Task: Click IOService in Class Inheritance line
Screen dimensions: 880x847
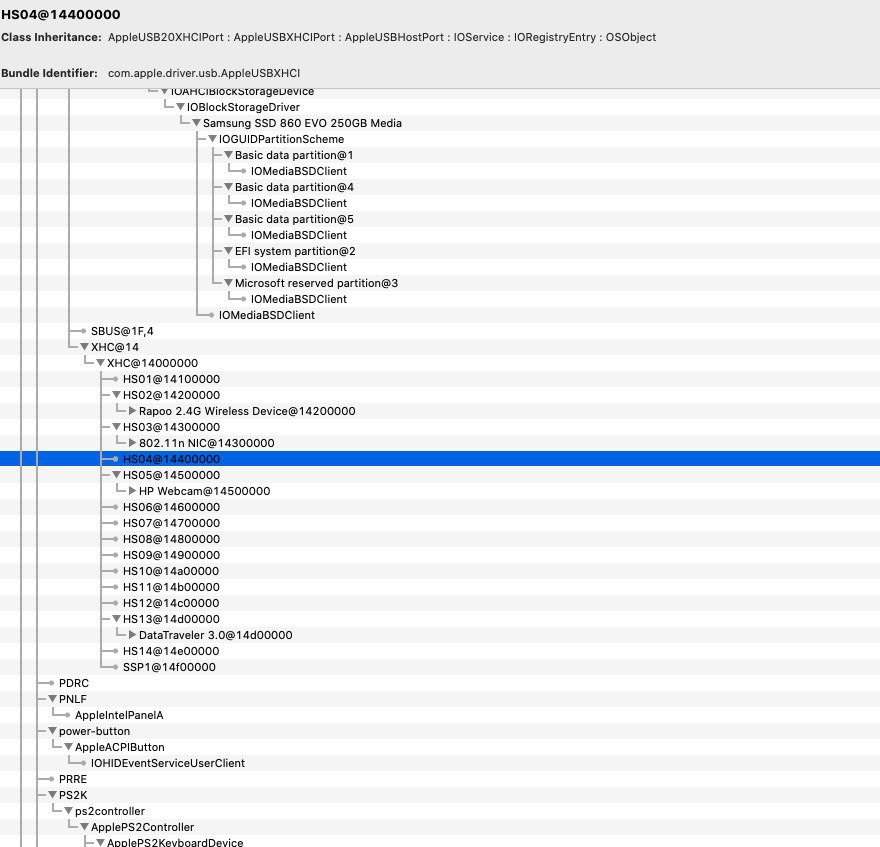Action: coord(479,37)
